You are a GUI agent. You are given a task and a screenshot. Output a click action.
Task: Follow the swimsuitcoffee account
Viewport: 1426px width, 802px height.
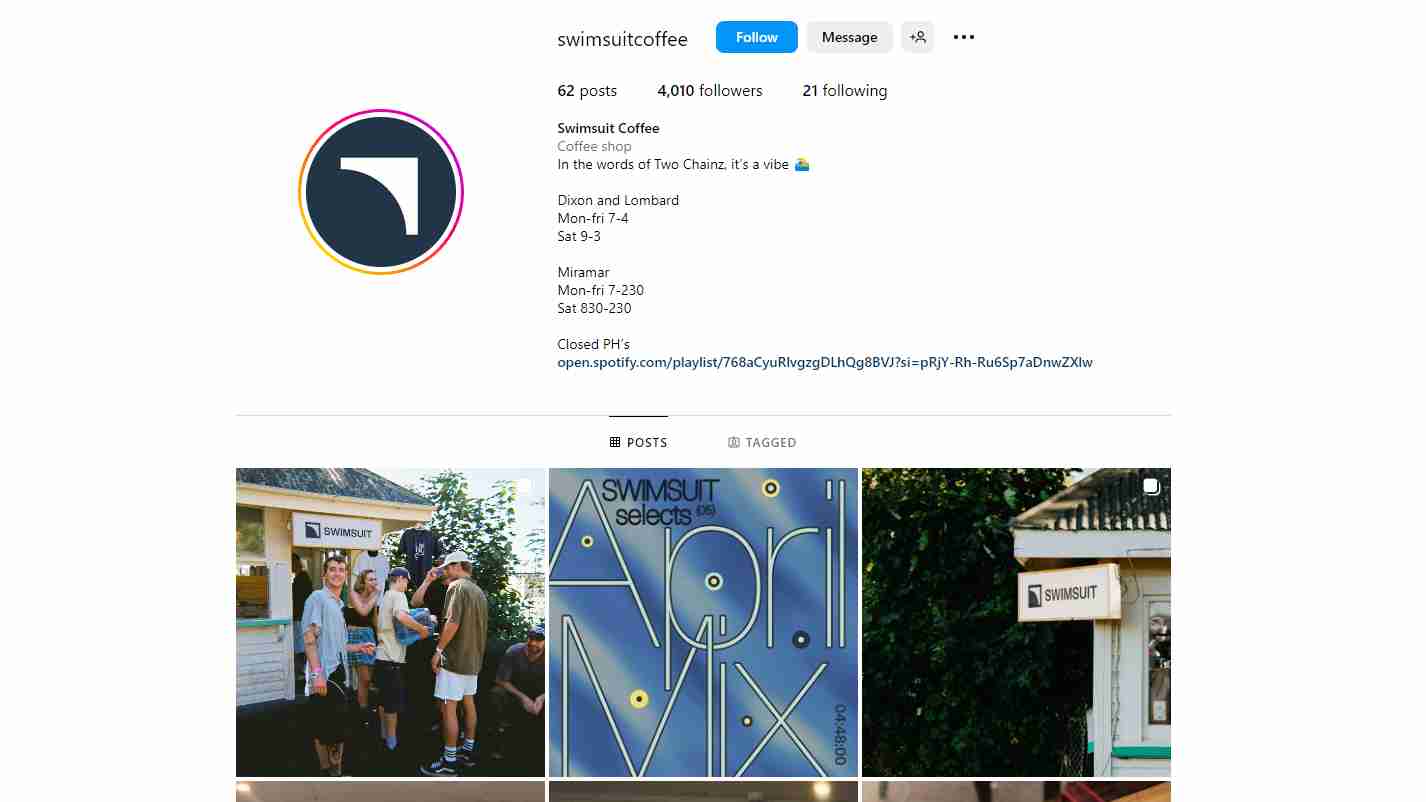click(757, 37)
